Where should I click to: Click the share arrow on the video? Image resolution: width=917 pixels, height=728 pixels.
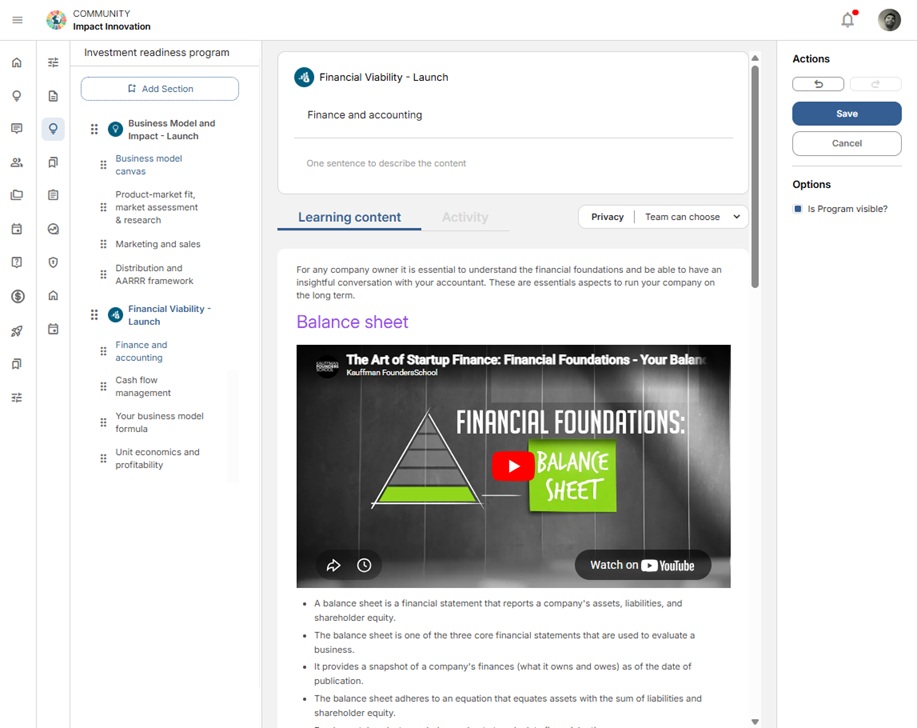(334, 565)
